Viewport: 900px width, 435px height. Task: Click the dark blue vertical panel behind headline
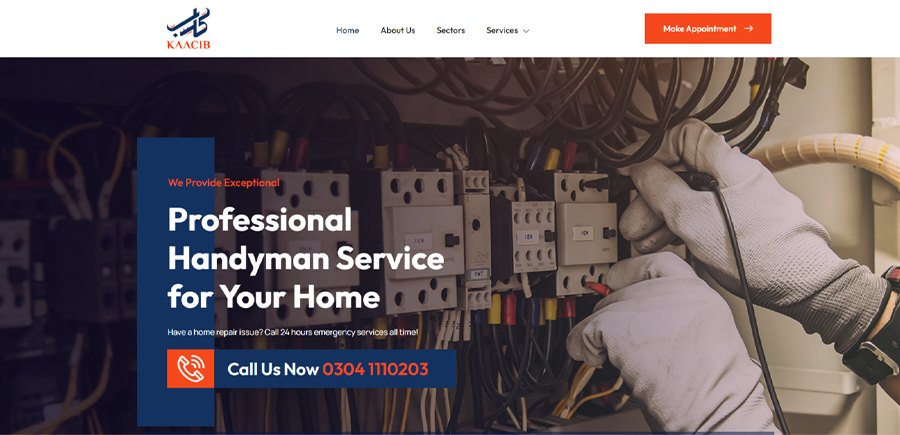[x=176, y=281]
